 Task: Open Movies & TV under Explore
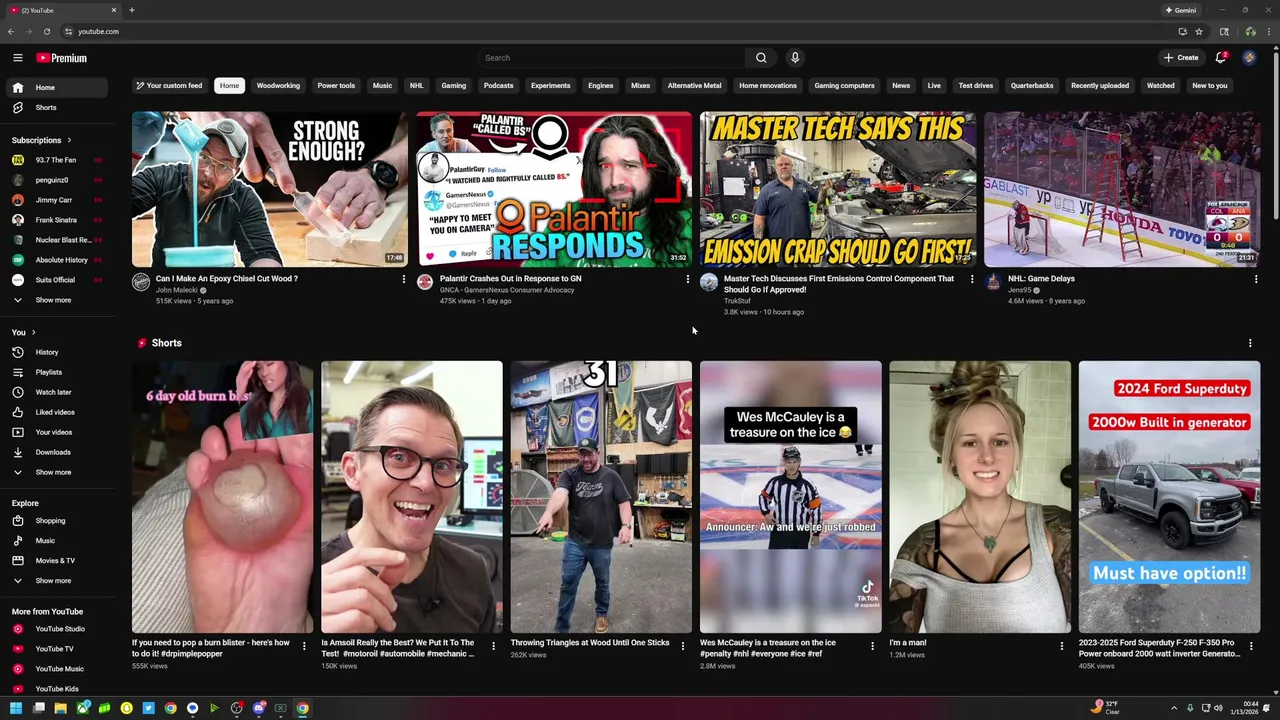(x=55, y=561)
